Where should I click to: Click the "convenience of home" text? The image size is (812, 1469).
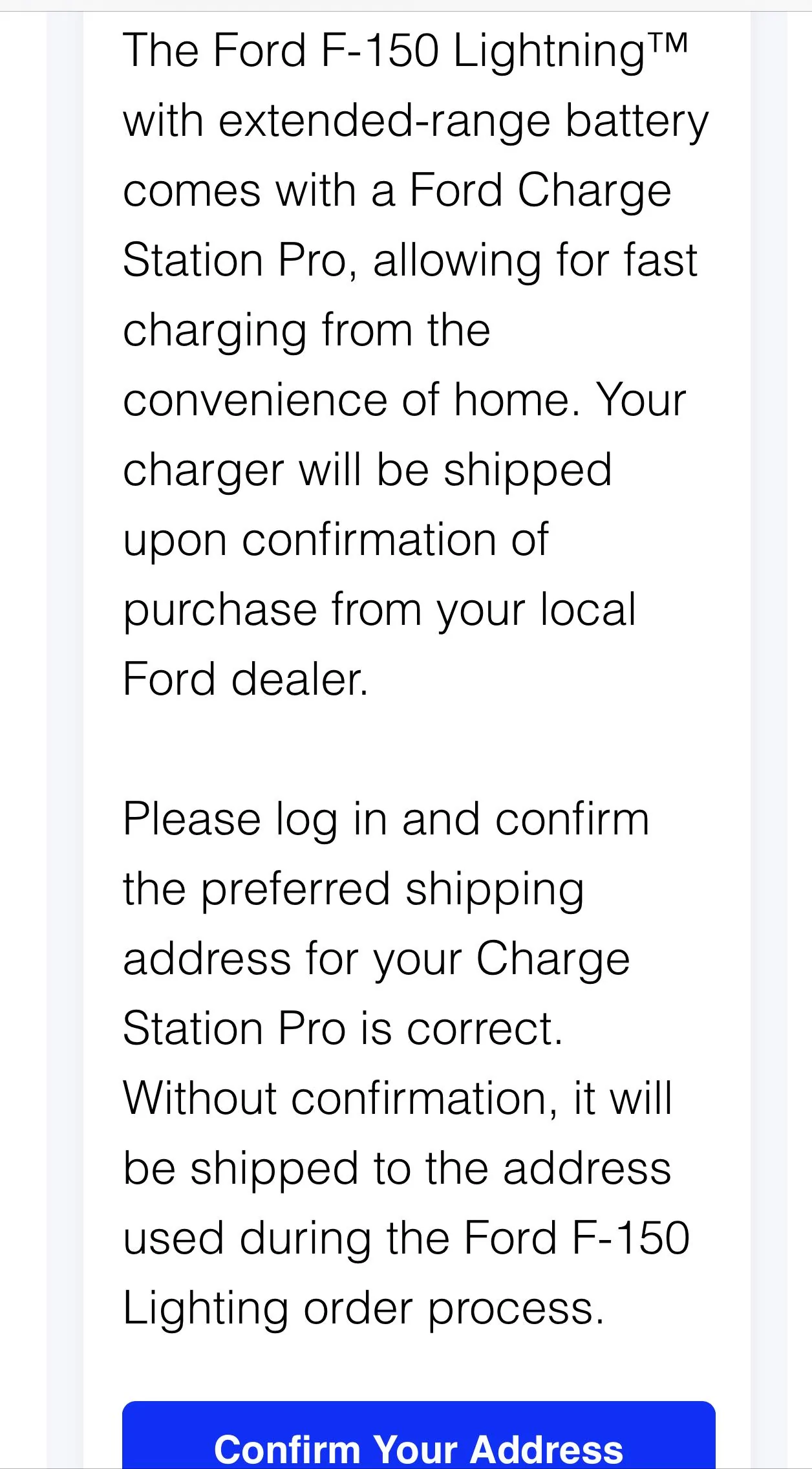(350, 401)
